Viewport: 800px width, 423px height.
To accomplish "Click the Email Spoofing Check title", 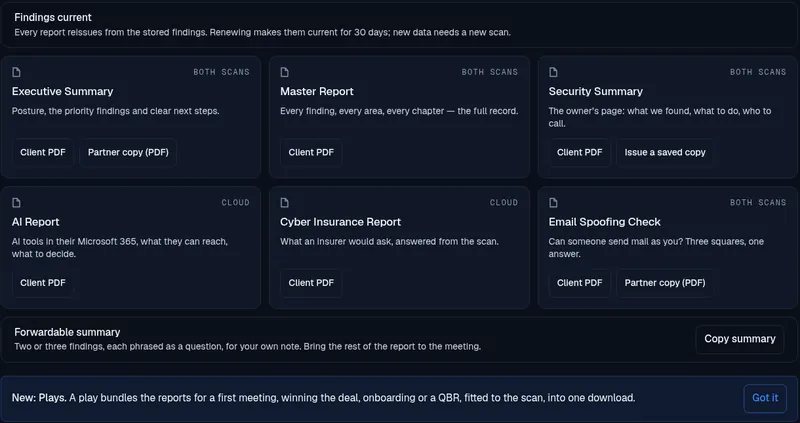I will click(605, 222).
